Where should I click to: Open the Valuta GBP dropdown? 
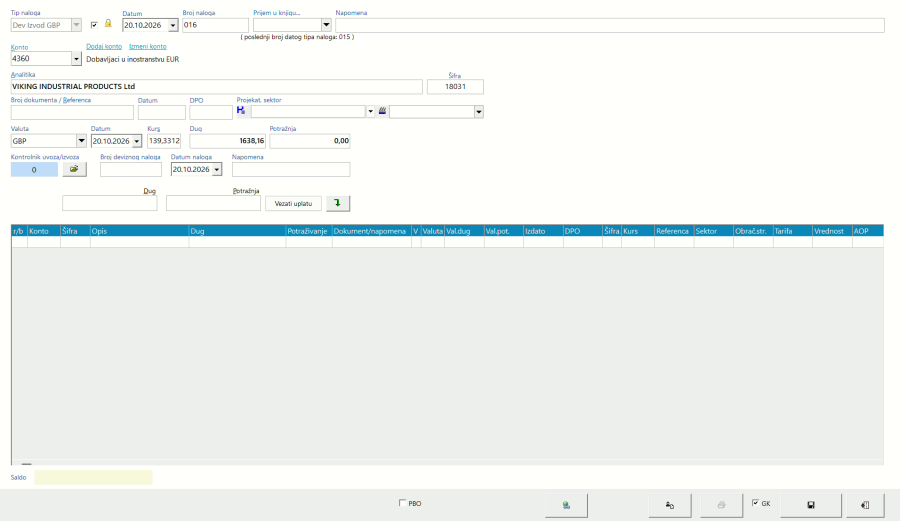point(81,141)
